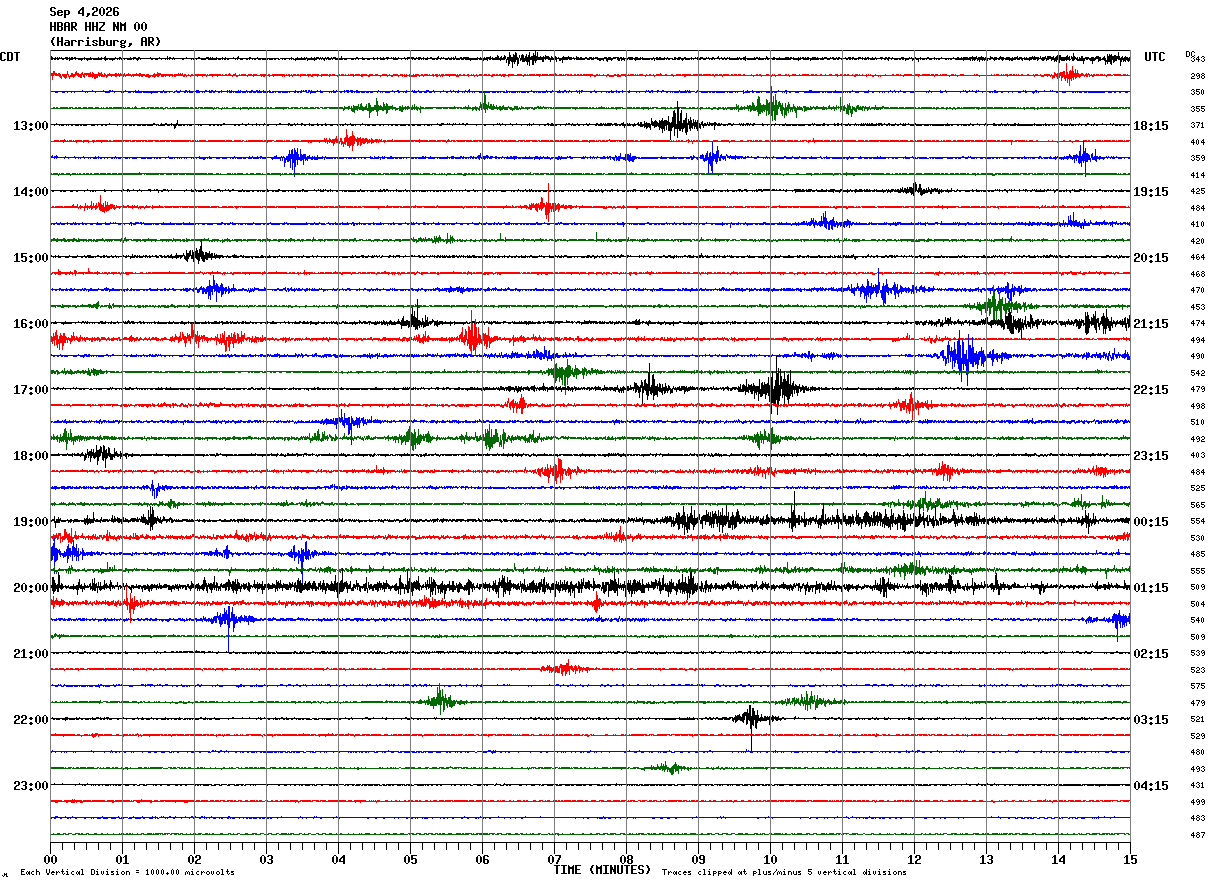
Task: Select the (Harrisburg, AR) location text
Action: (105, 42)
